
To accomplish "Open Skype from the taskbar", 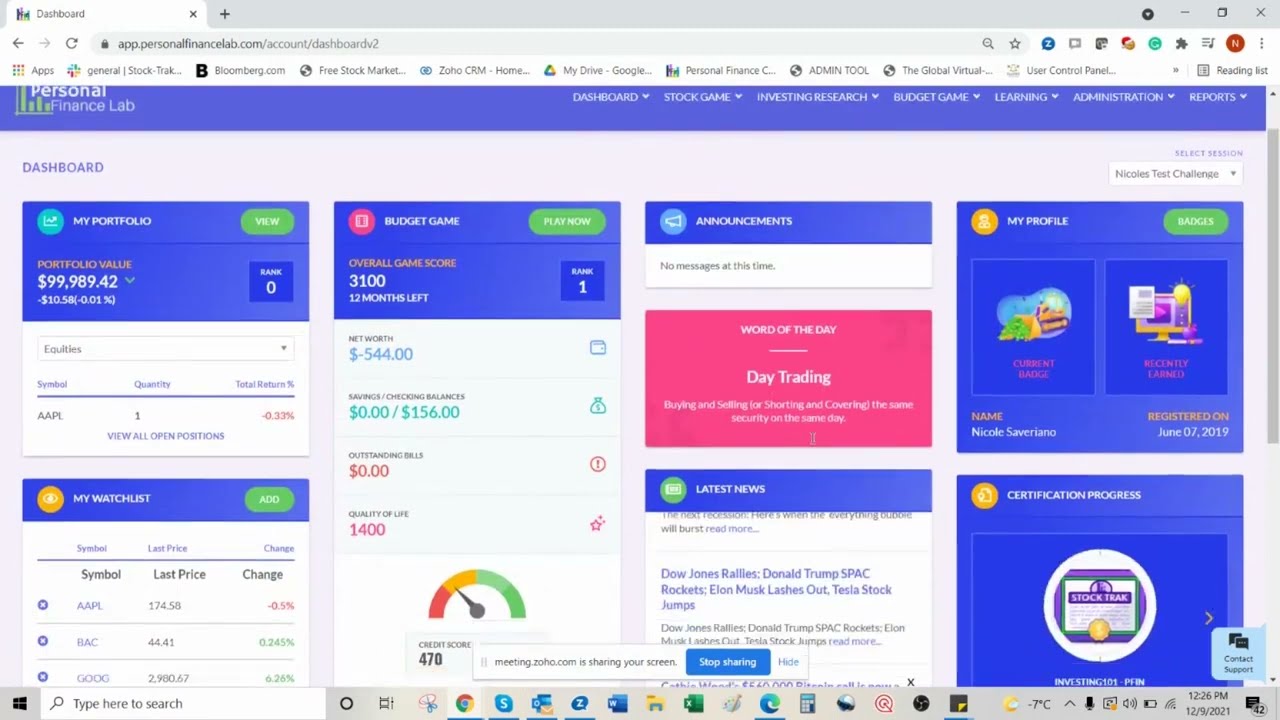I will point(503,703).
